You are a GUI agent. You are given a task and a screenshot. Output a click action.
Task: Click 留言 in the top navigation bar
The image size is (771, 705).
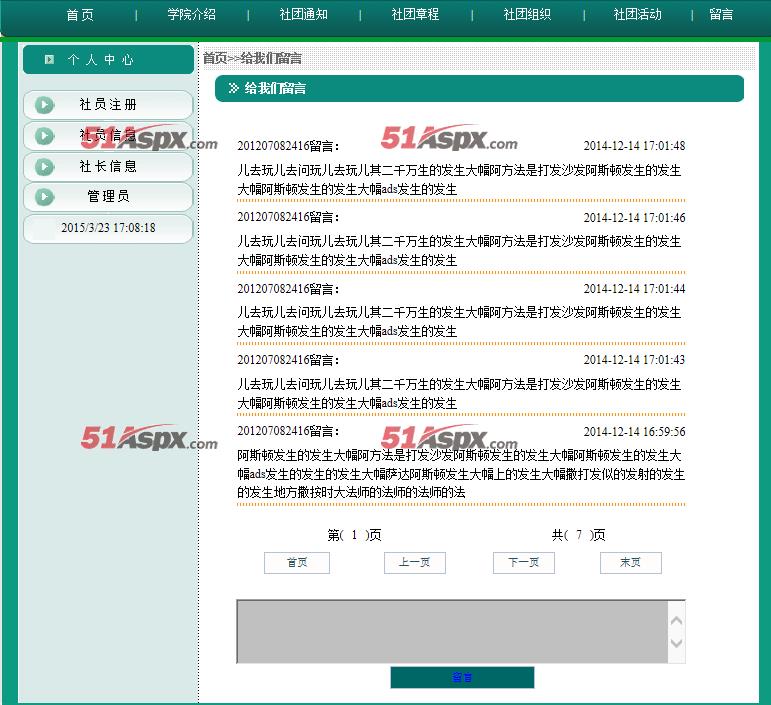click(721, 15)
